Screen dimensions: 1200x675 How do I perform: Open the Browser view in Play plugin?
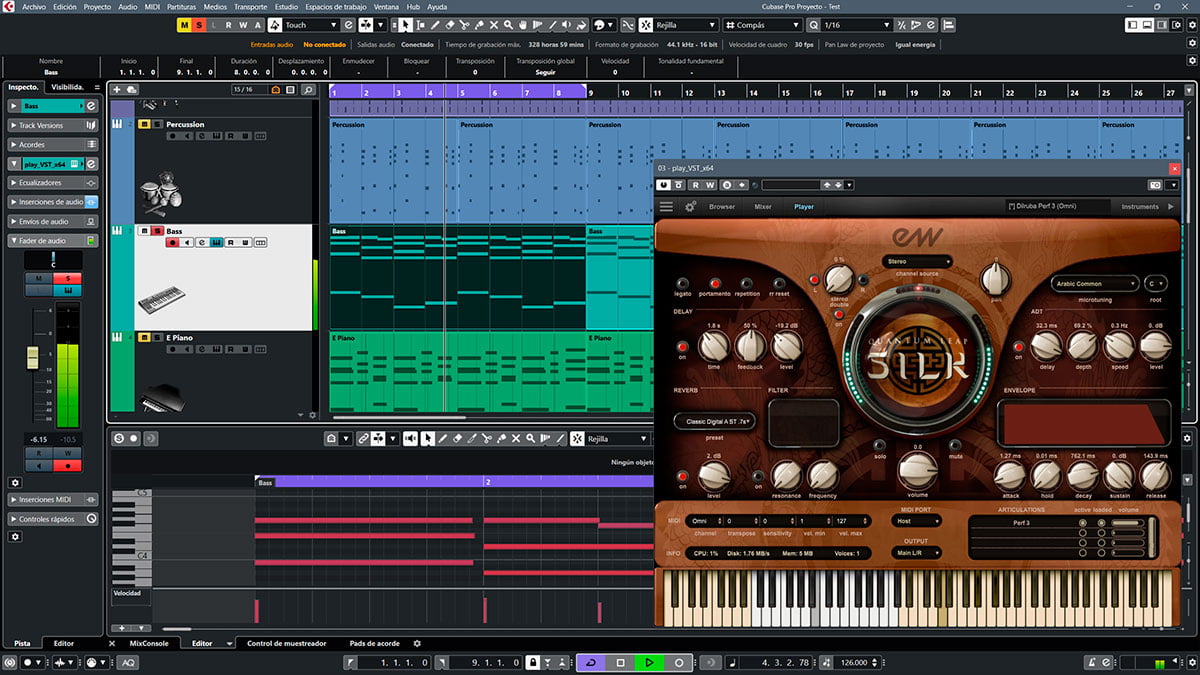click(x=722, y=207)
